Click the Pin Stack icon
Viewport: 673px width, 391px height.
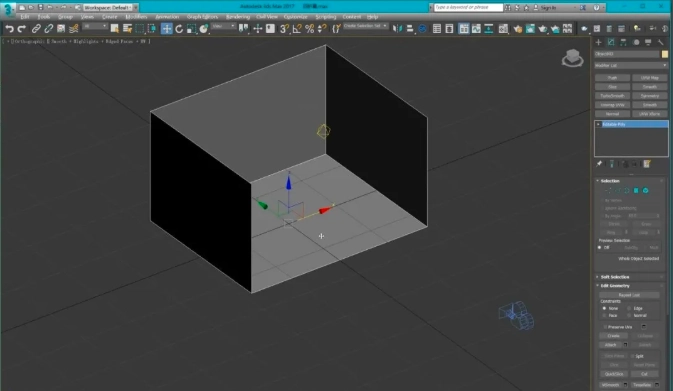599,164
